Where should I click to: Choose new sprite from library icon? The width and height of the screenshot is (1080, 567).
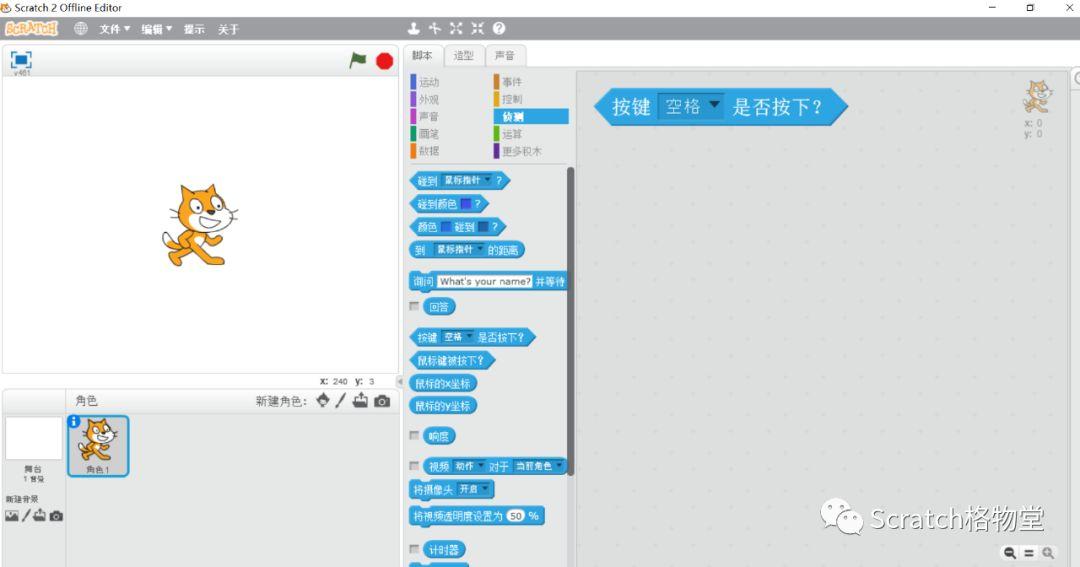(322, 400)
